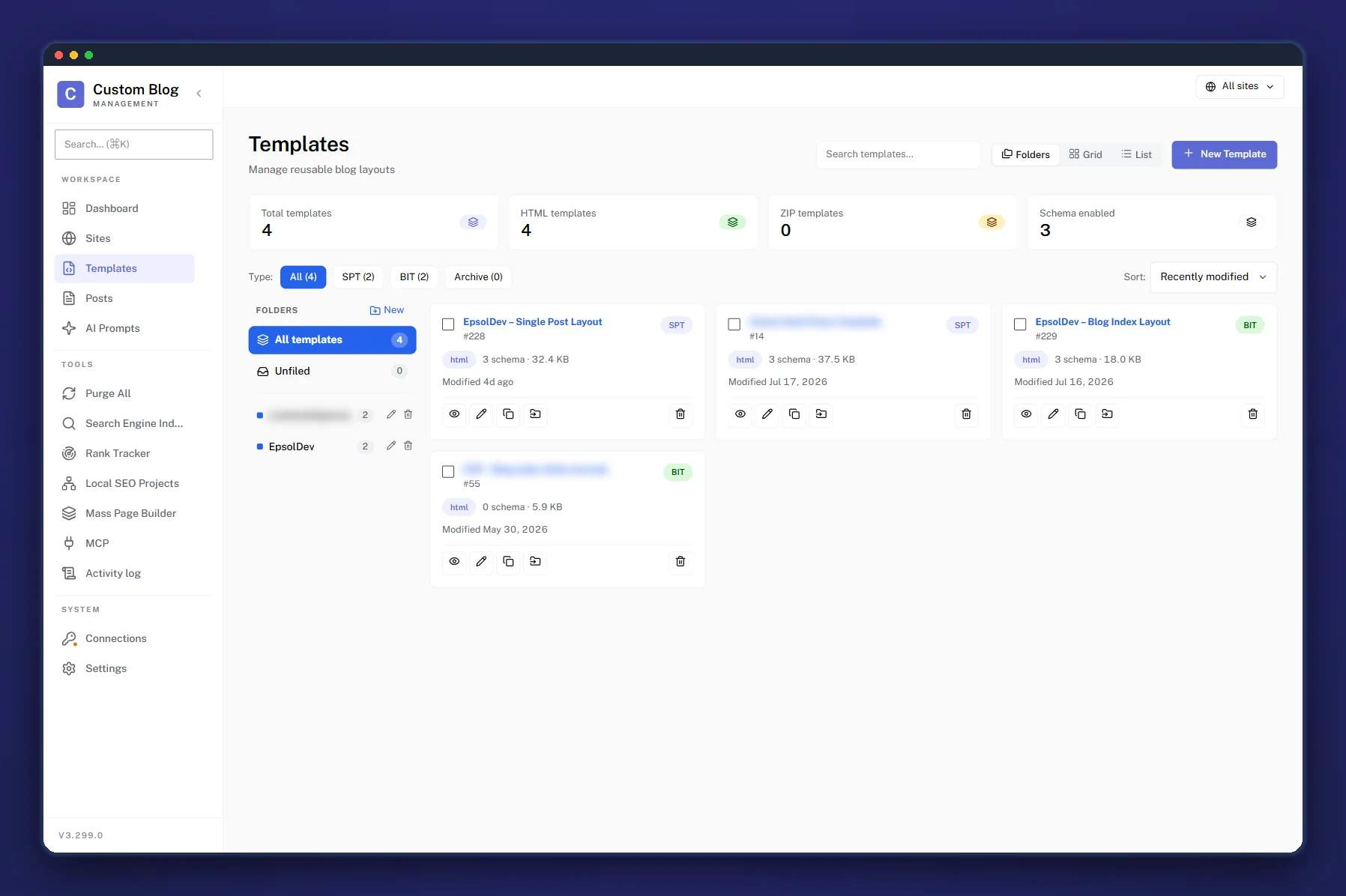Edit the EpsolDev Single Post Layout template
This screenshot has height=896, width=1346.
coord(481,414)
